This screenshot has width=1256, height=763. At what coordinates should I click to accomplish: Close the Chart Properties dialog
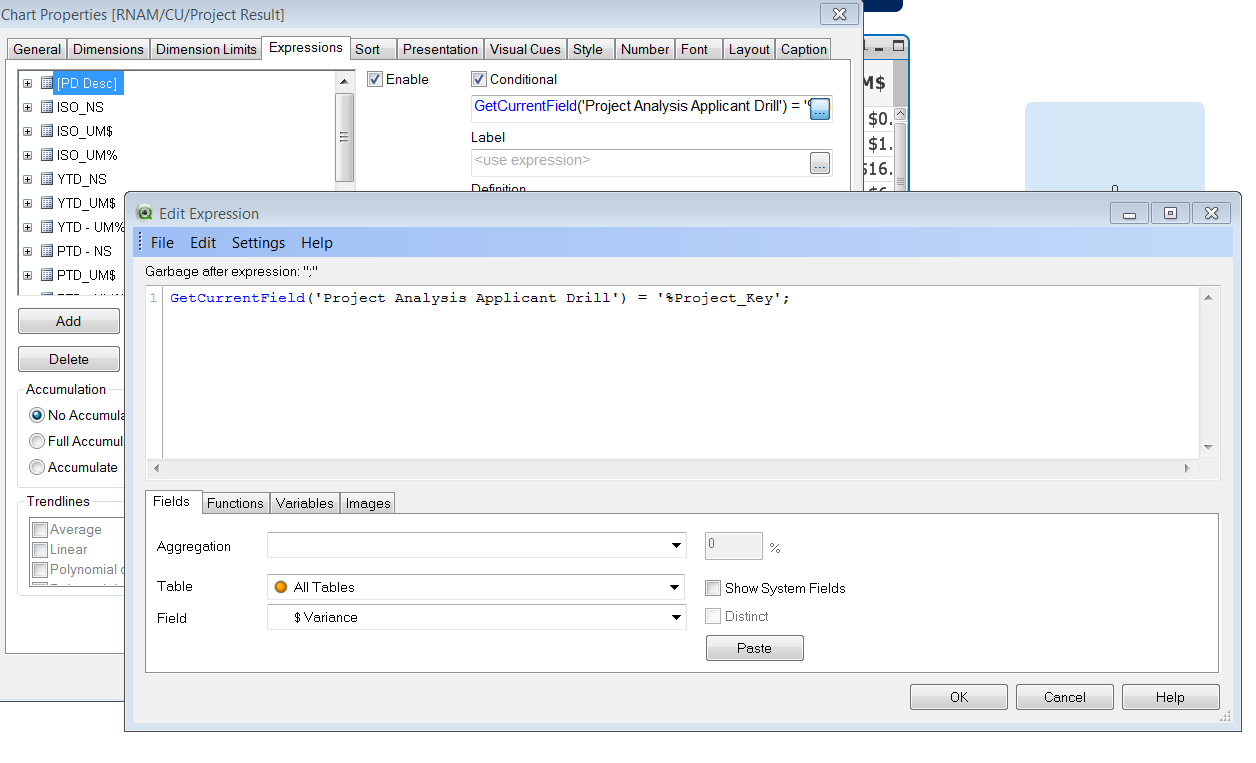pyautogui.click(x=838, y=13)
